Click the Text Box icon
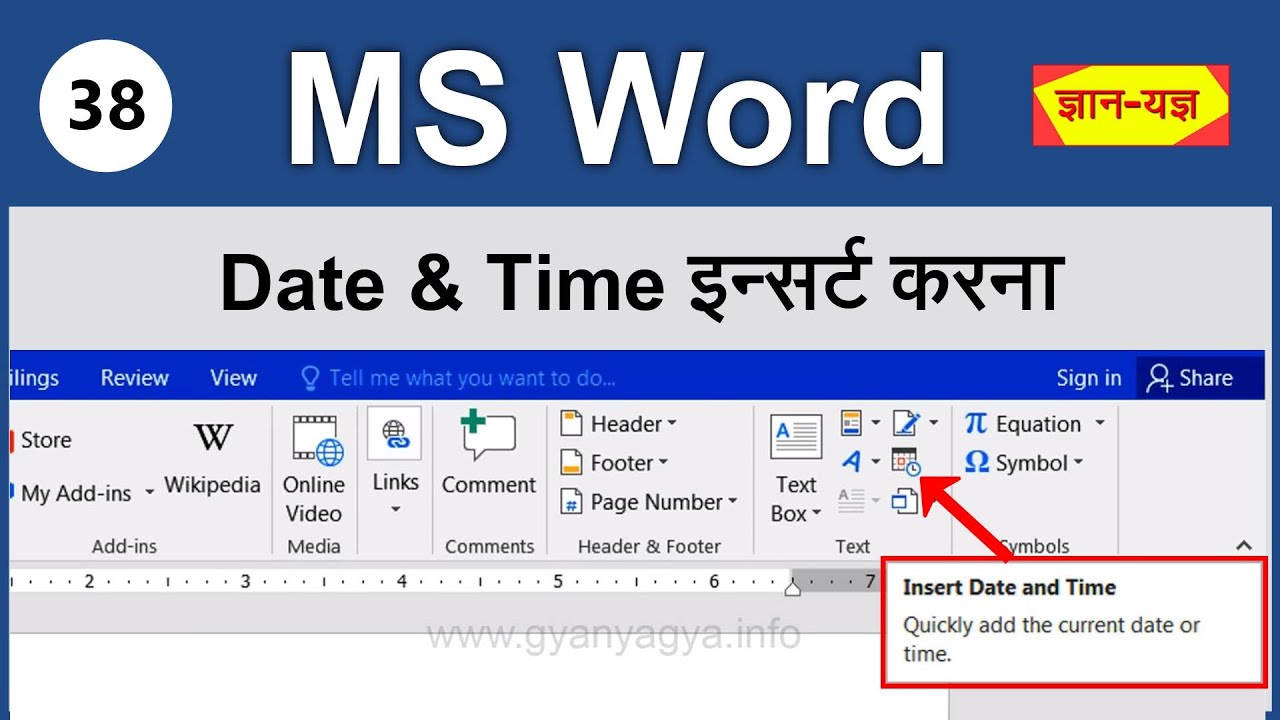The image size is (1280, 720). coord(796,438)
